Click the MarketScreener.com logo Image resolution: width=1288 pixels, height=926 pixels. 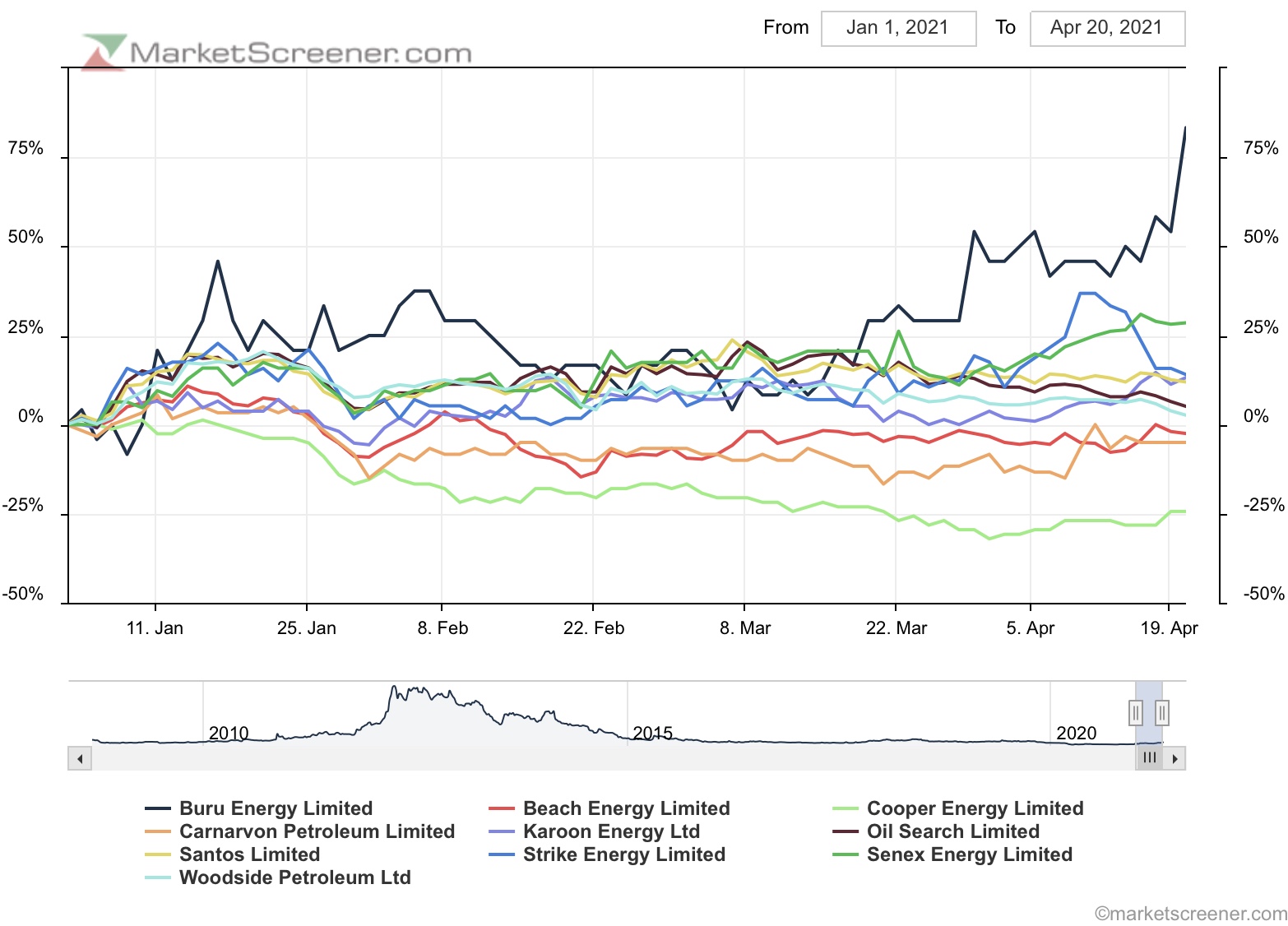pos(277,52)
